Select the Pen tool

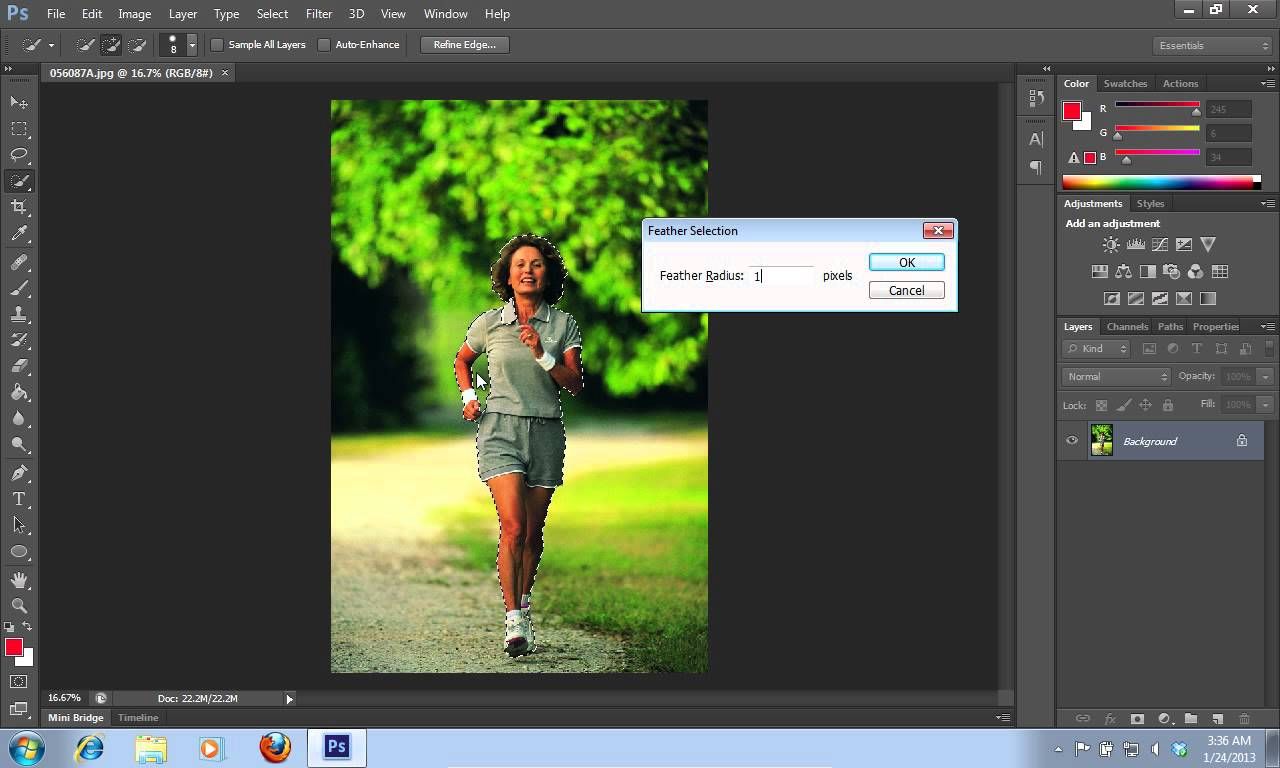pos(19,473)
